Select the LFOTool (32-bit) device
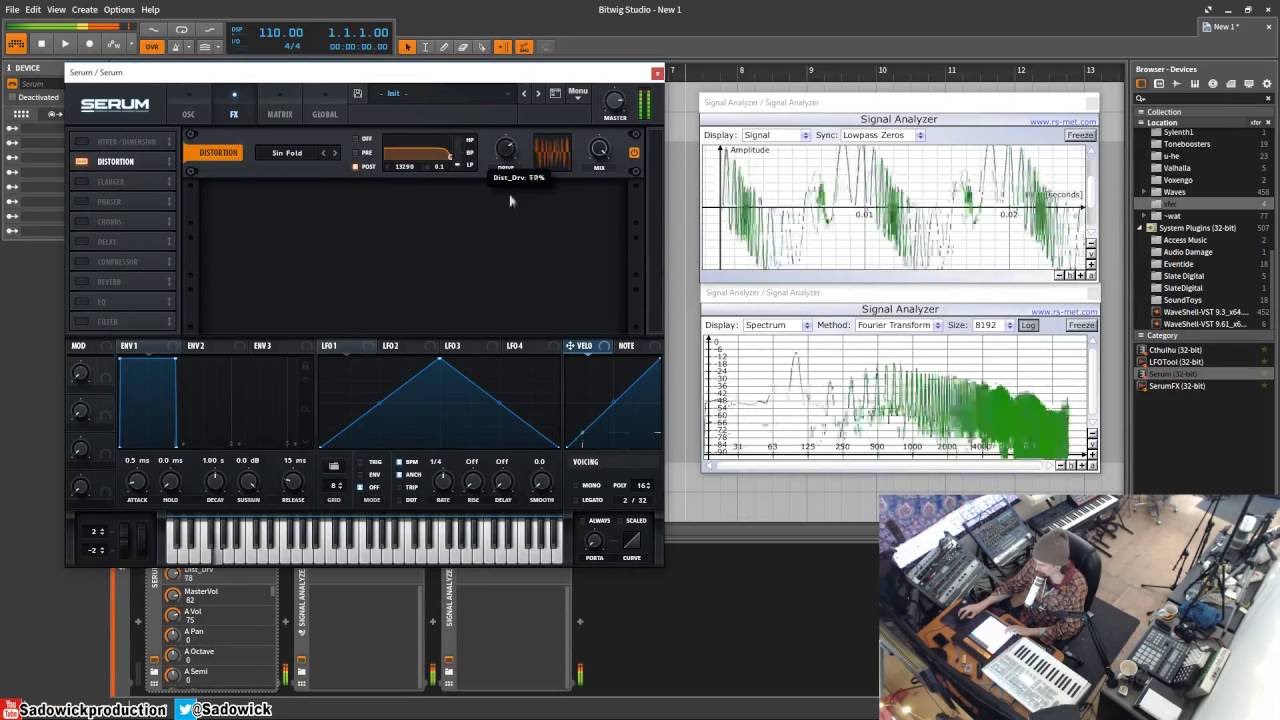1280x720 pixels. click(x=1176, y=362)
